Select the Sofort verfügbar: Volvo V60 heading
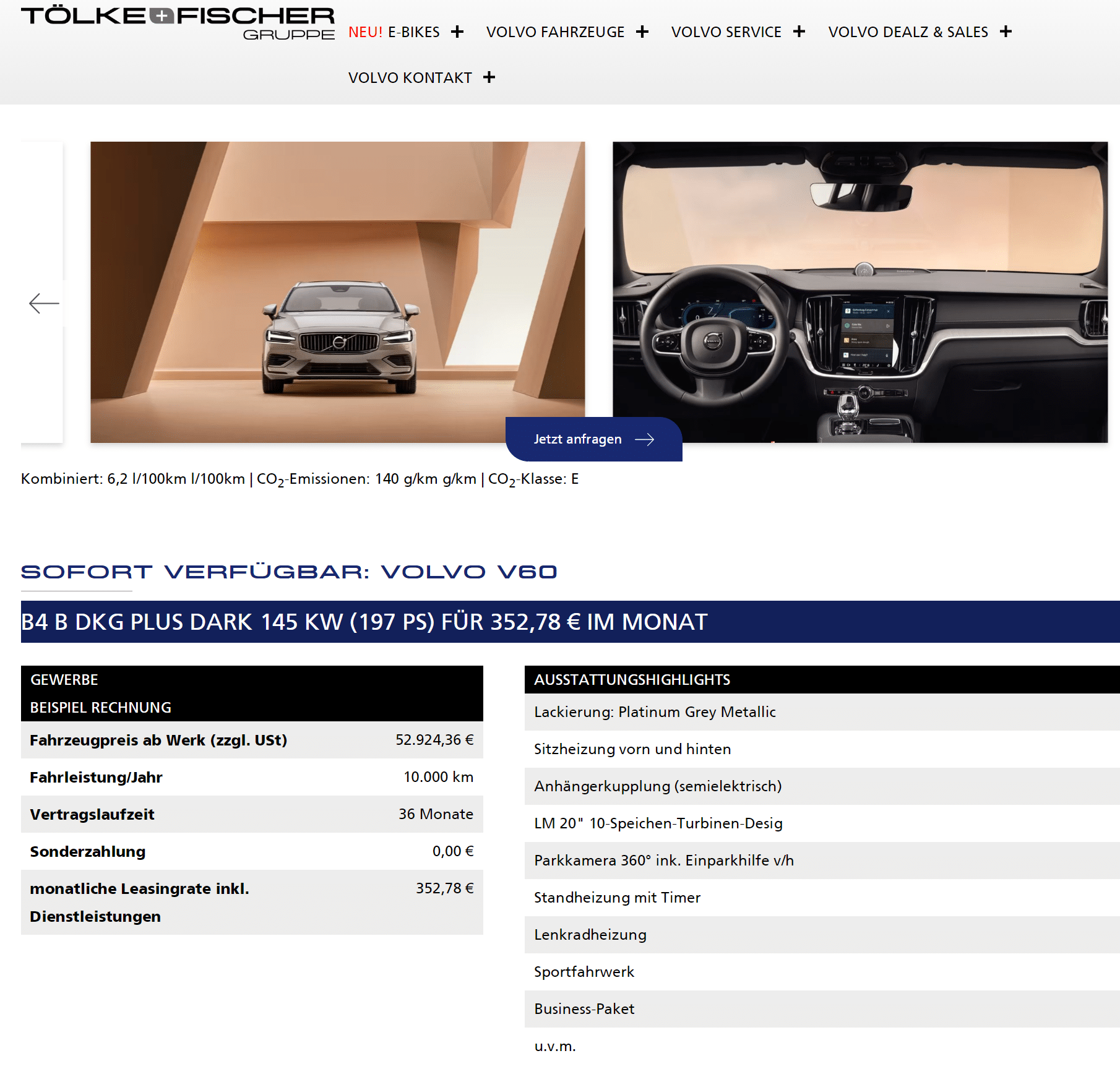 [289, 572]
